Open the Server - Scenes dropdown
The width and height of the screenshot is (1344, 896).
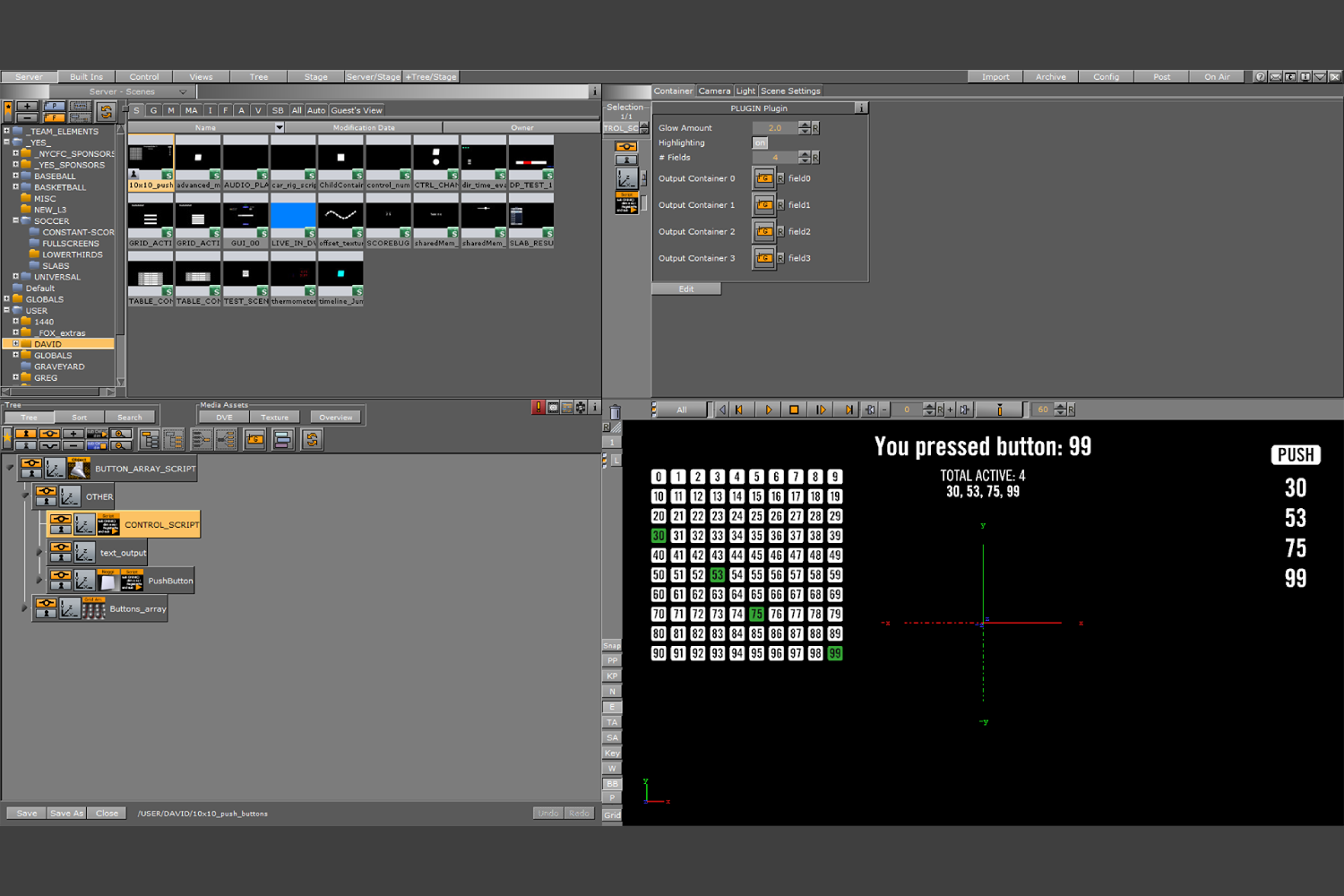pos(183,91)
